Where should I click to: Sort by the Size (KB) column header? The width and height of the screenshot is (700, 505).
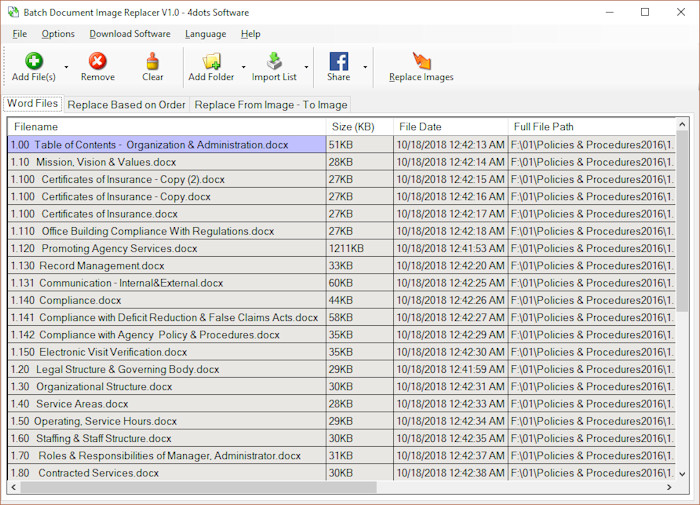(x=360, y=127)
